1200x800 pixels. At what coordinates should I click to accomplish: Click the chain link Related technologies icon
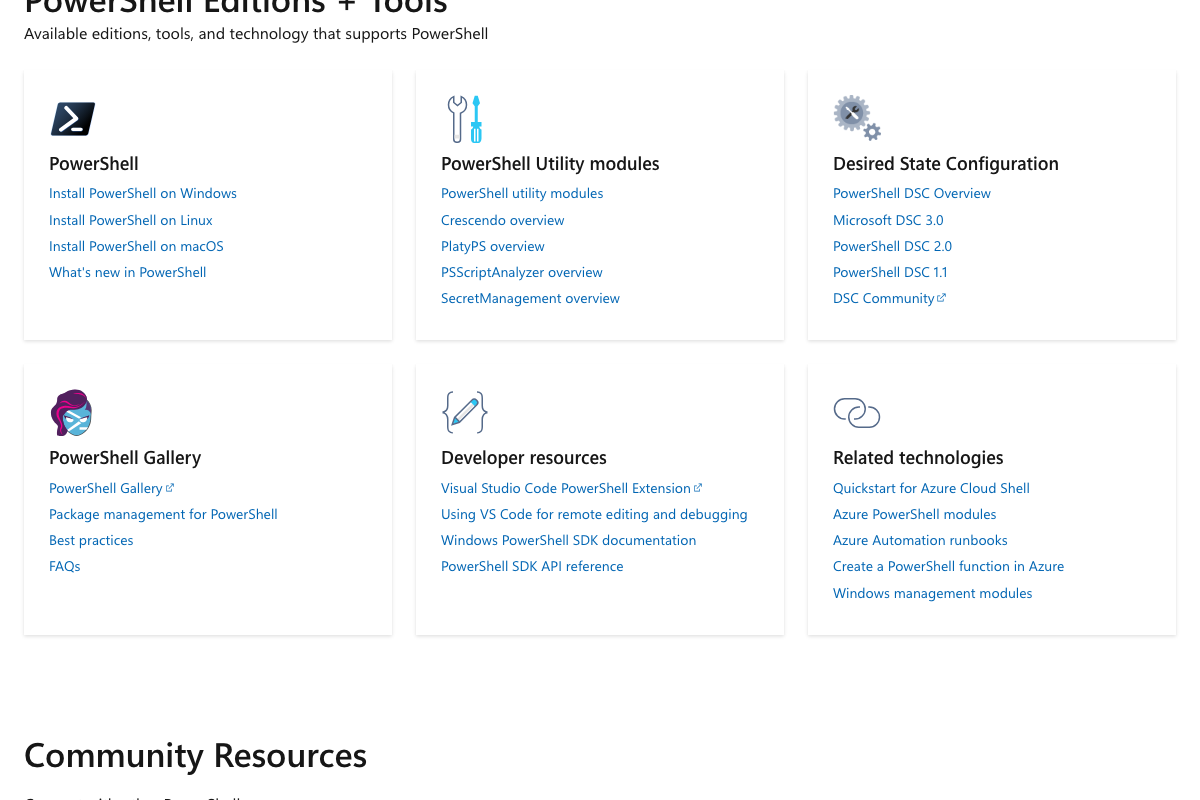pos(857,412)
